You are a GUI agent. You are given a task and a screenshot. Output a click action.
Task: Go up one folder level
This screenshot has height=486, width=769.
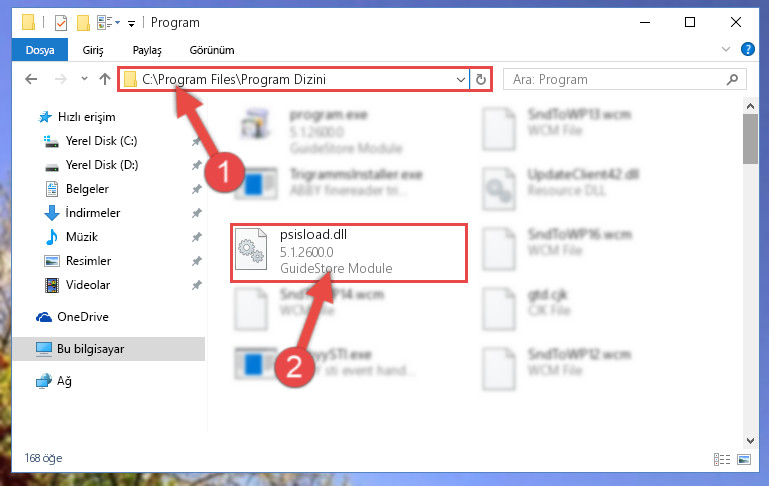point(104,79)
